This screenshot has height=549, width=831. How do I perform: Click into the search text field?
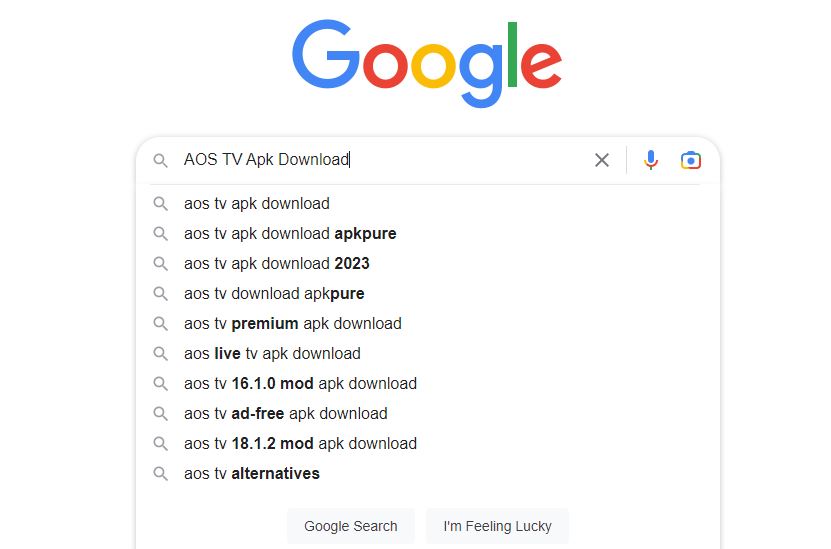click(x=380, y=160)
